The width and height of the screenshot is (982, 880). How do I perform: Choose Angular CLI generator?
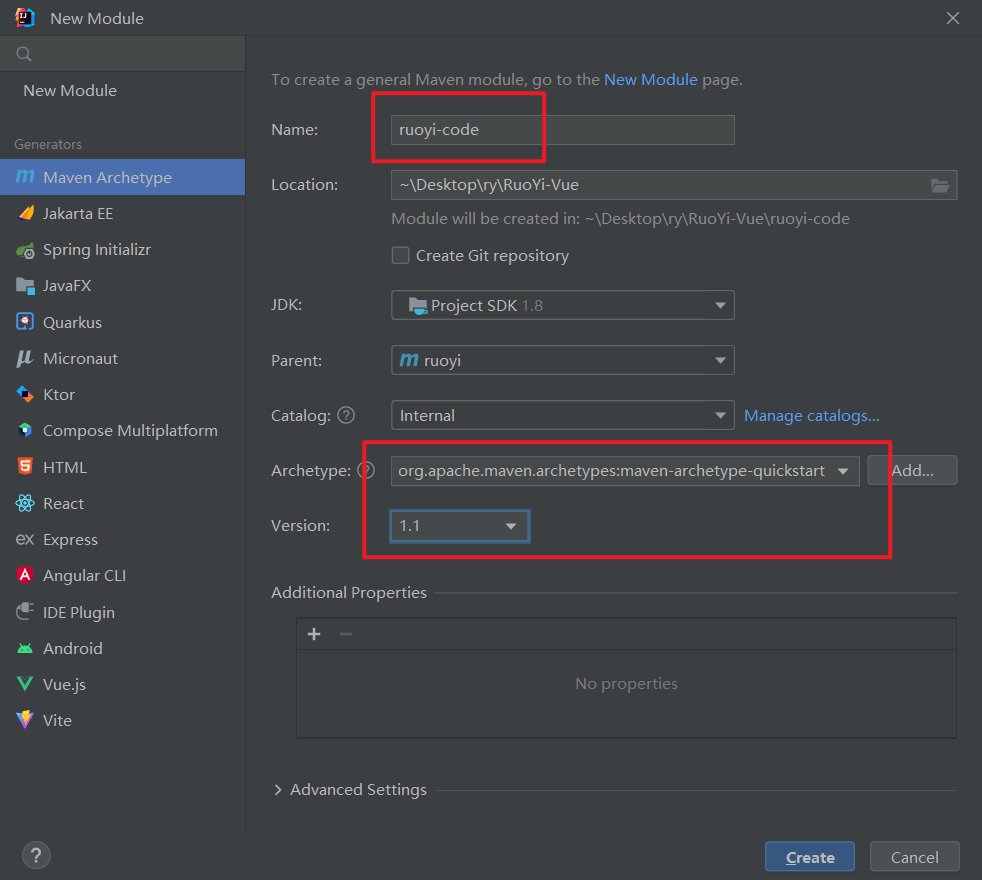[x=122, y=575]
